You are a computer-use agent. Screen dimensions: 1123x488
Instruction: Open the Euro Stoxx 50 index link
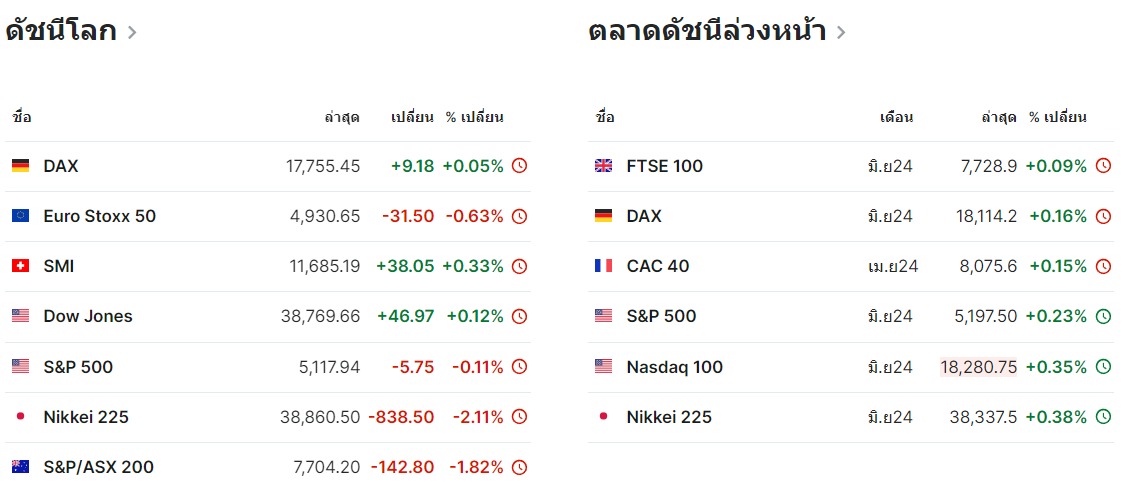coord(100,216)
